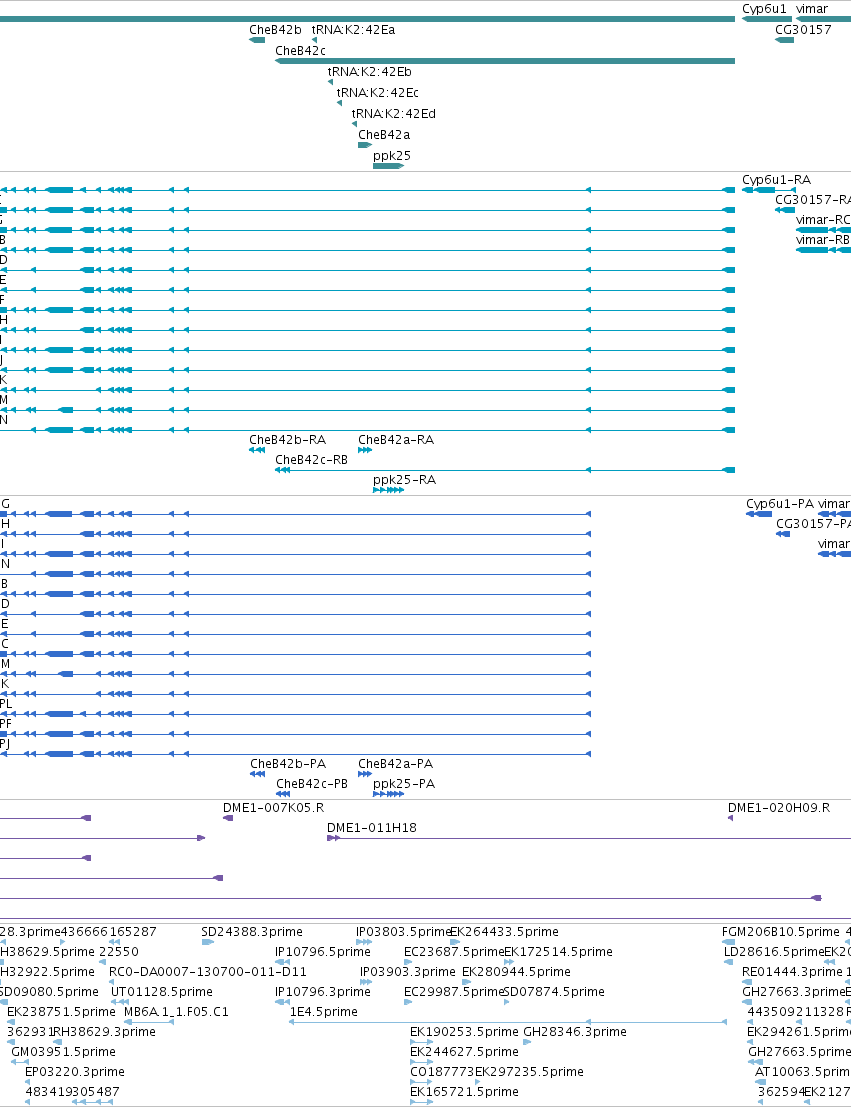
Task: Click the GH27663.5prime EST label
Action: point(799,1052)
